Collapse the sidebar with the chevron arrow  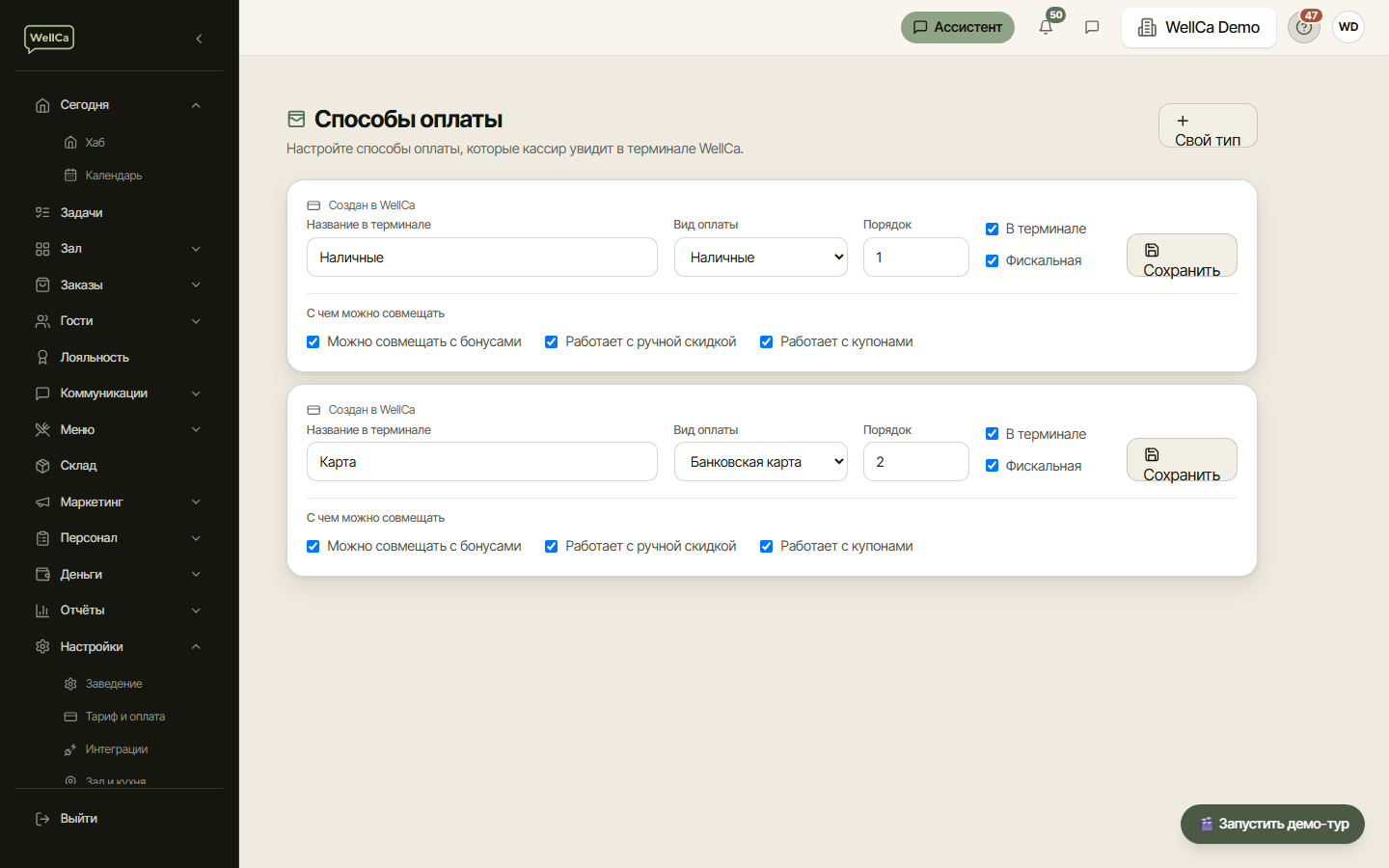(199, 39)
